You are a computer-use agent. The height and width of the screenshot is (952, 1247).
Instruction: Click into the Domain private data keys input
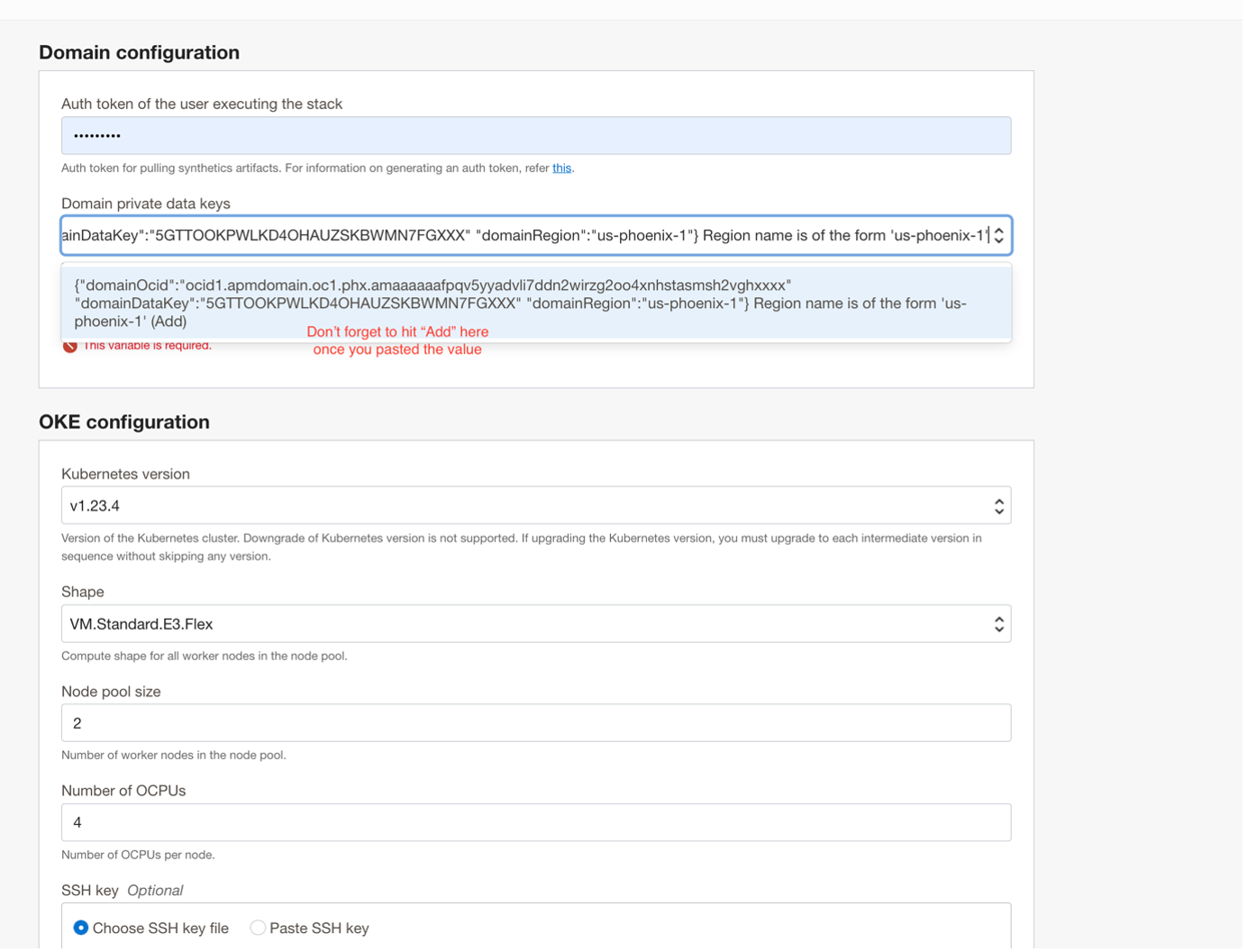523,236
